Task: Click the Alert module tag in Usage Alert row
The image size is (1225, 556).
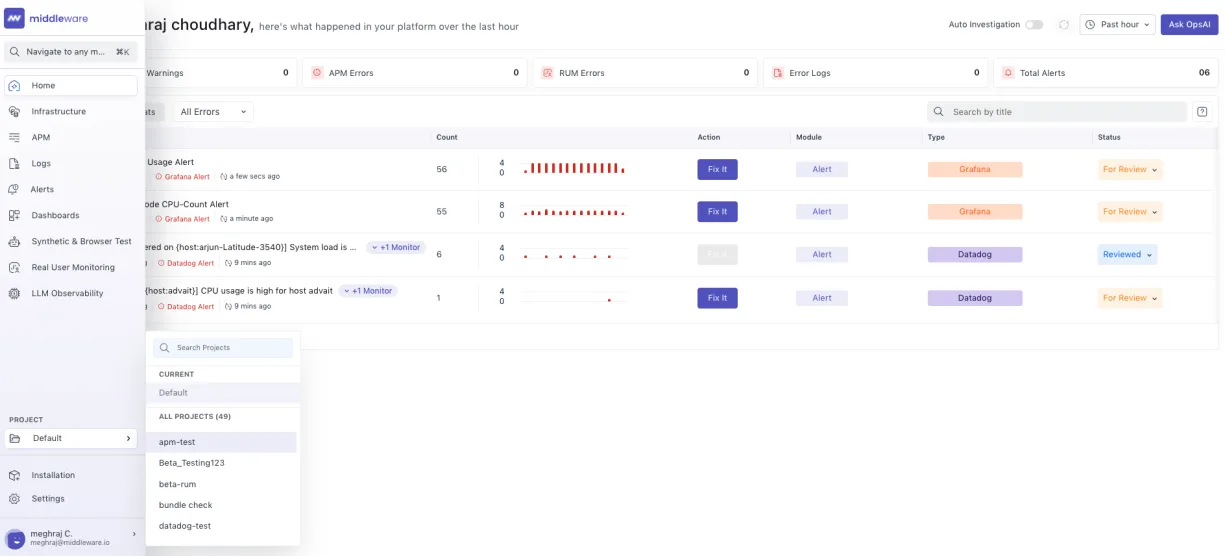Action: [x=822, y=170]
